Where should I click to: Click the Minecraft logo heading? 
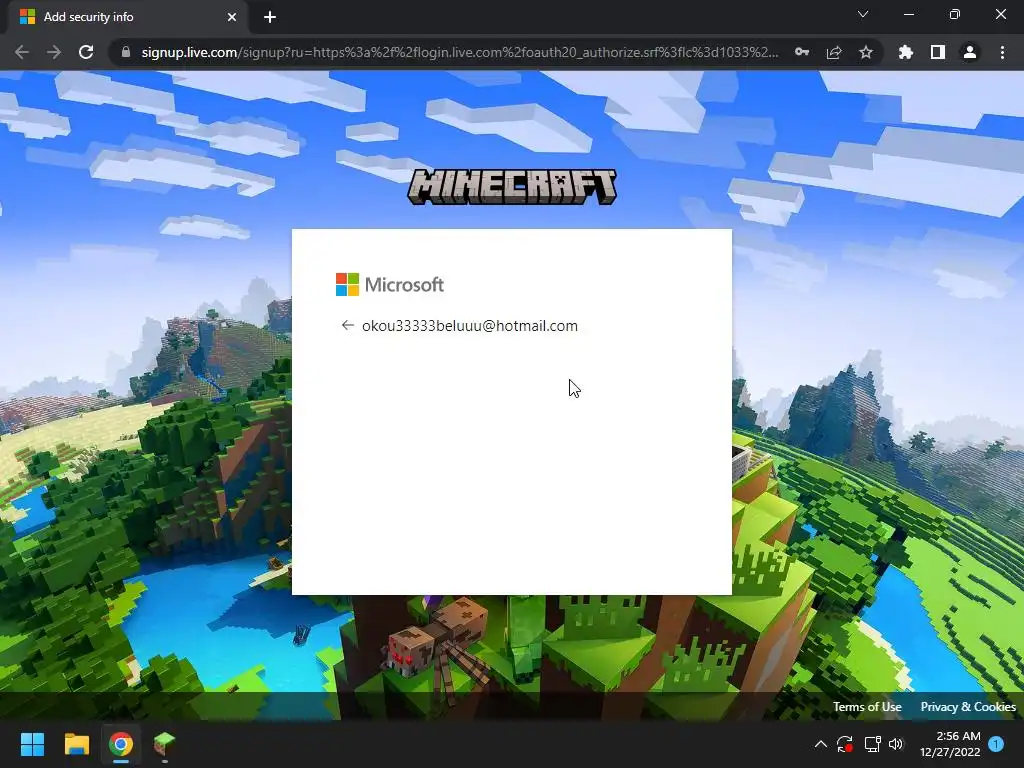pos(512,187)
